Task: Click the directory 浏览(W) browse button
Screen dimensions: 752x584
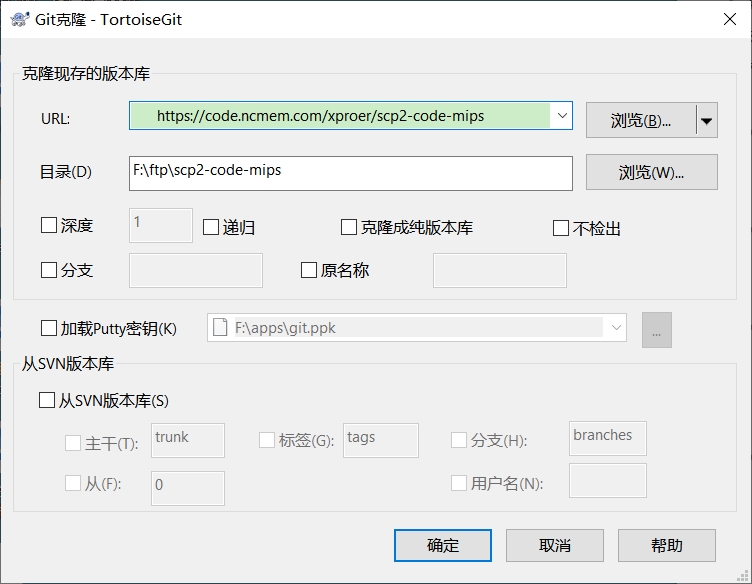Action: click(x=651, y=172)
